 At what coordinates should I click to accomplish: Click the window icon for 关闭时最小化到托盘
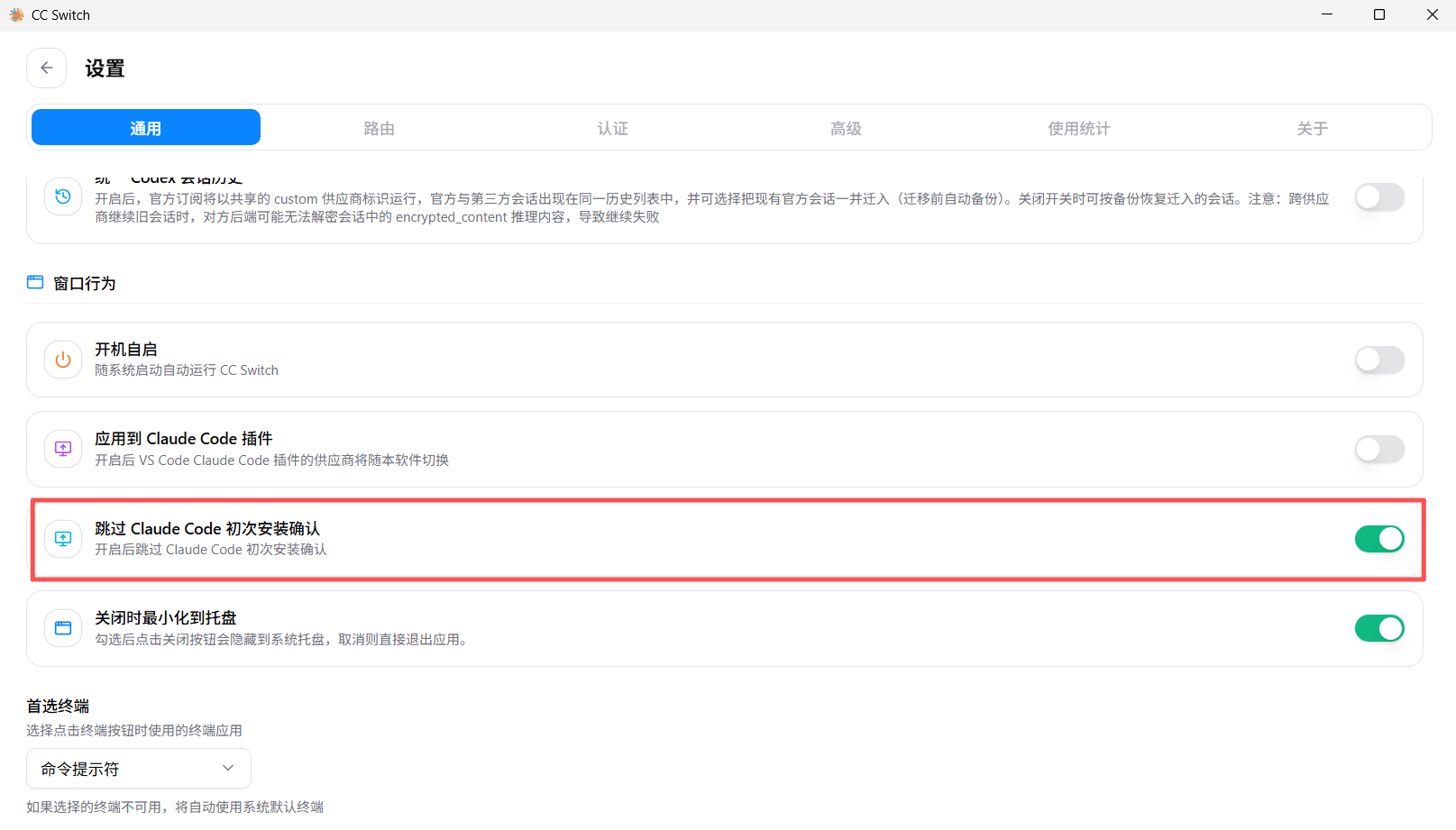(63, 628)
